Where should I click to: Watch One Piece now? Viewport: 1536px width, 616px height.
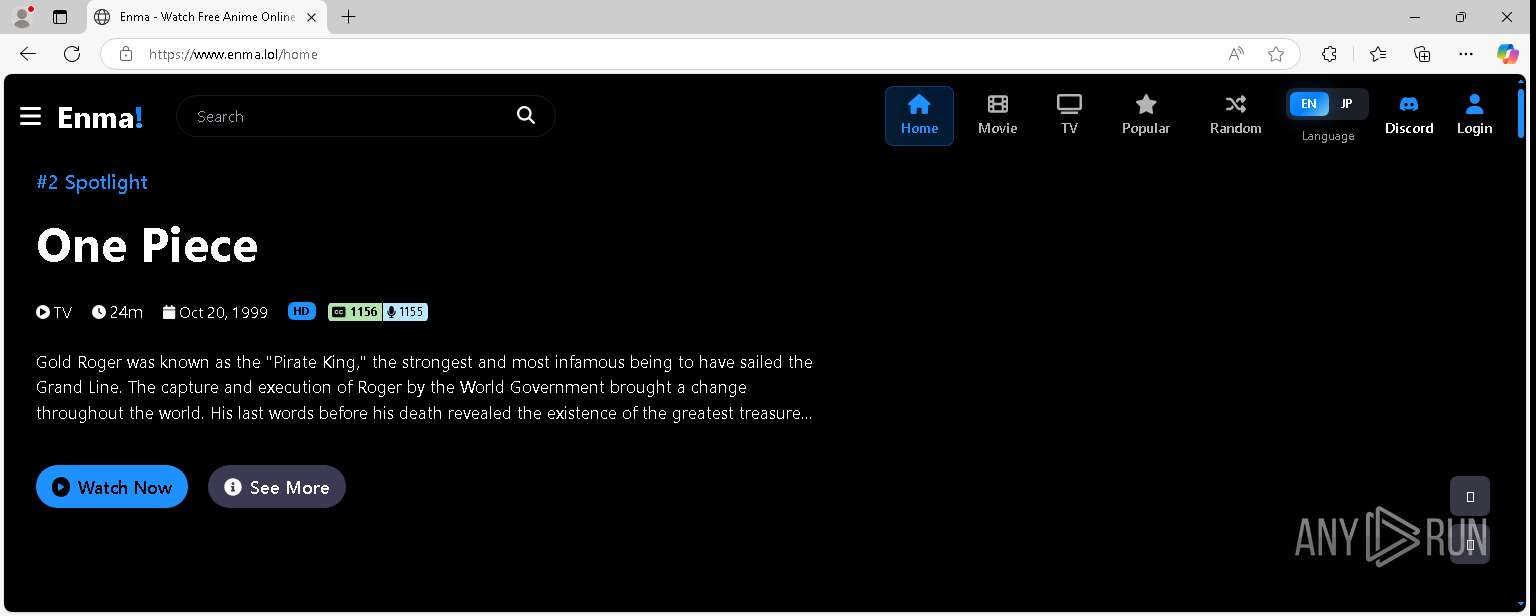[112, 487]
